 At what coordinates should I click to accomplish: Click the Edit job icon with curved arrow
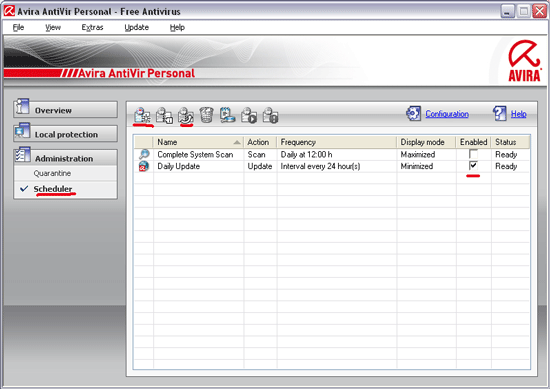[x=186, y=115]
